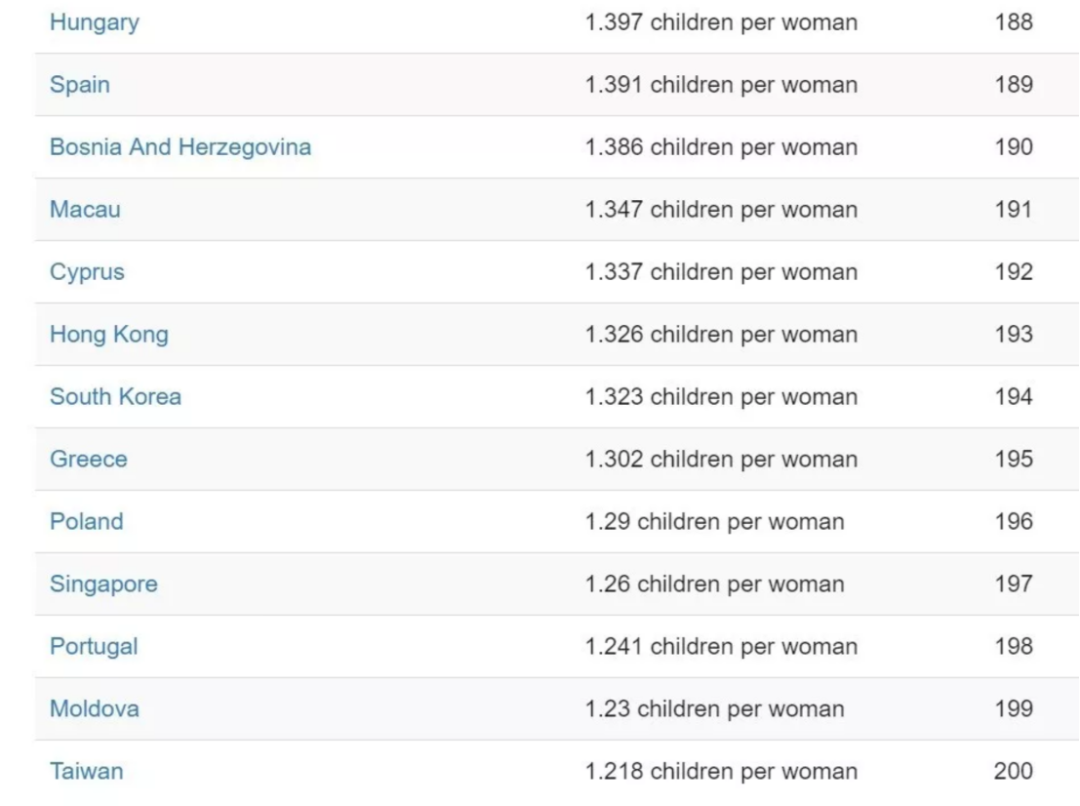Viewport: 1080px width, 806px height.
Task: Select the Singapore link
Action: 103,584
